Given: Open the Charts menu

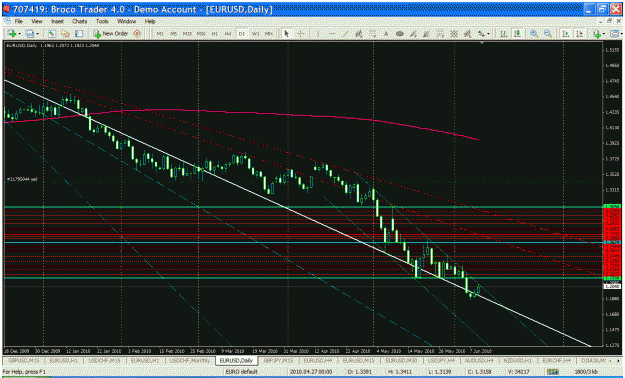Looking at the screenshot, I should (x=80, y=21).
